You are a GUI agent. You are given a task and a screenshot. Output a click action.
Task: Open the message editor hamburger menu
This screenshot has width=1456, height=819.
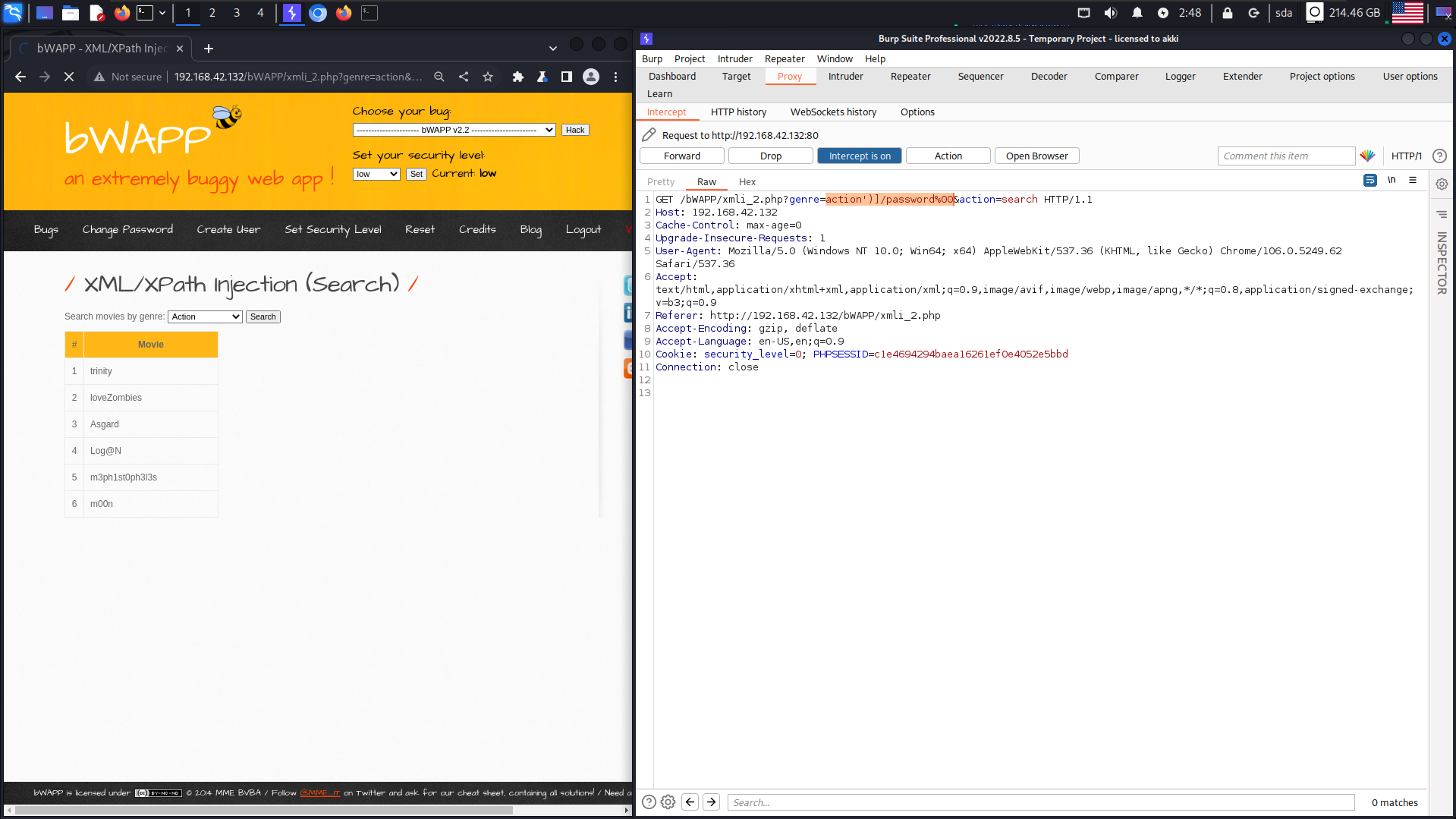[1413, 181]
